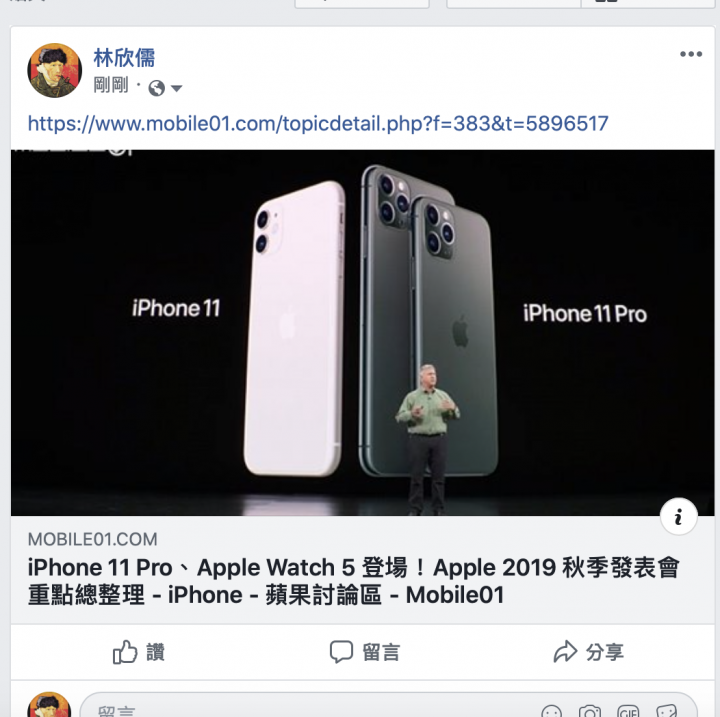The width and height of the screenshot is (720, 717).
Task: Open the GIF picker in comment box
Action: click(x=628, y=711)
